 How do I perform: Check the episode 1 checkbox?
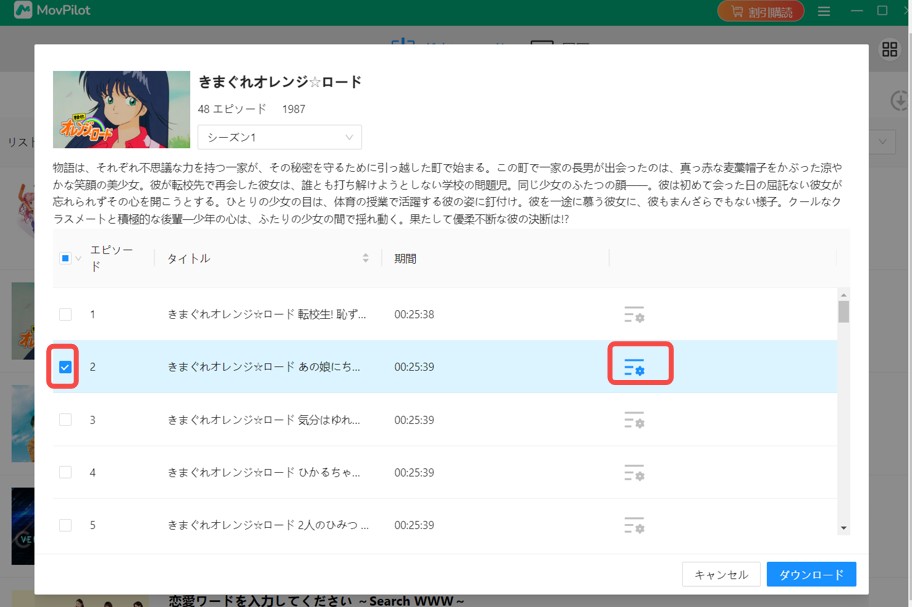(65, 315)
